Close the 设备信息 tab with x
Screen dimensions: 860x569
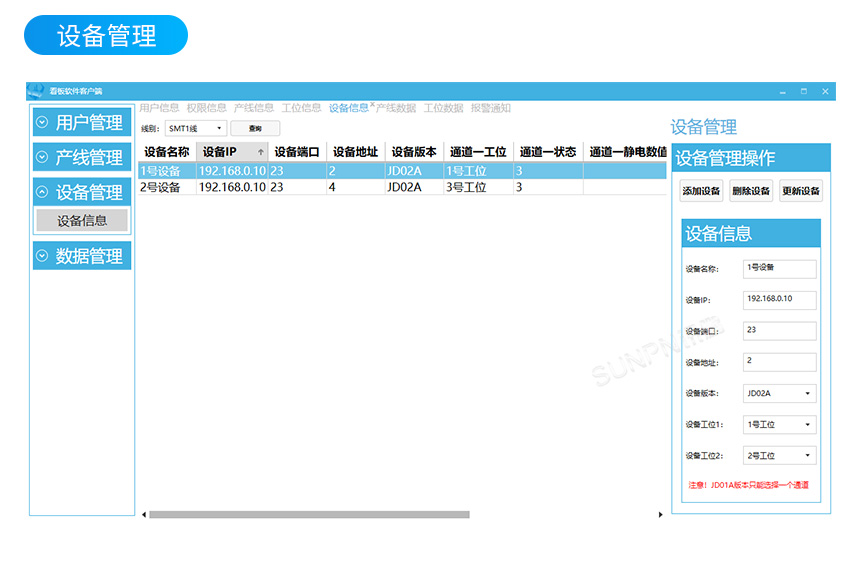[x=372, y=104]
